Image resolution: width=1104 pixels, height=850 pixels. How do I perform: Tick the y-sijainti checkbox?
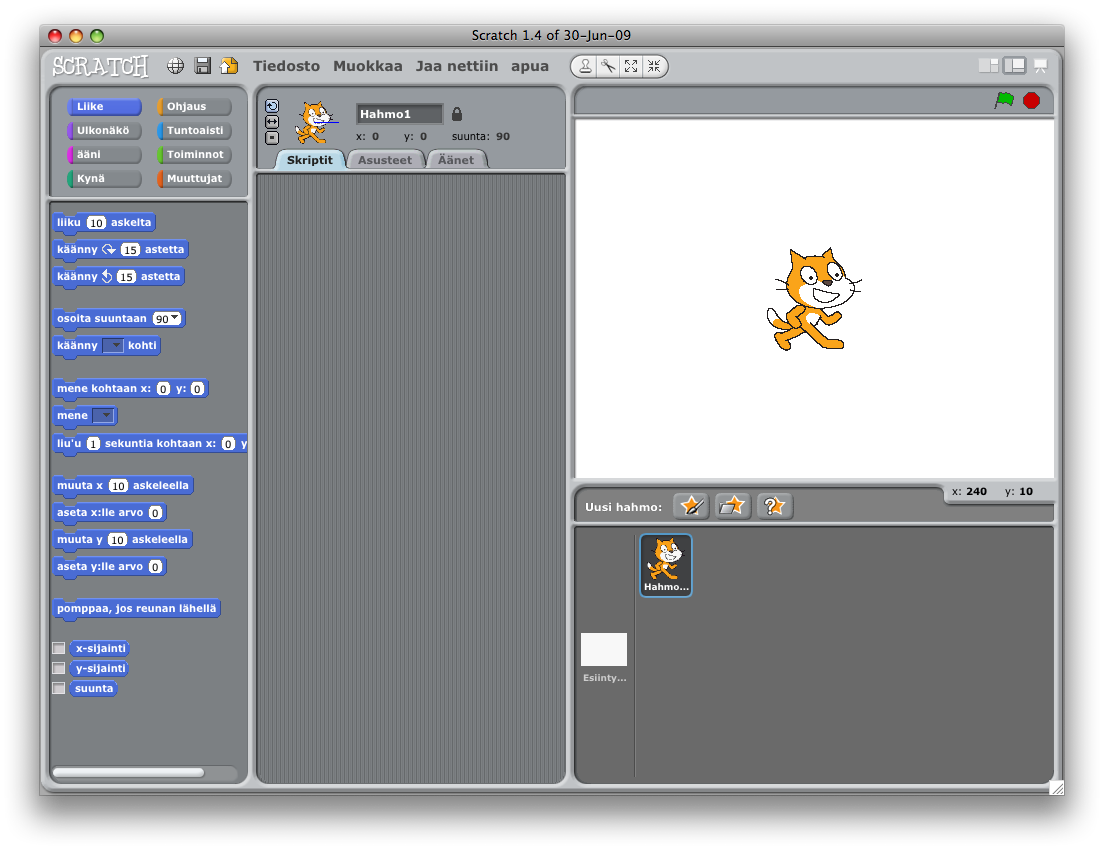click(59, 668)
